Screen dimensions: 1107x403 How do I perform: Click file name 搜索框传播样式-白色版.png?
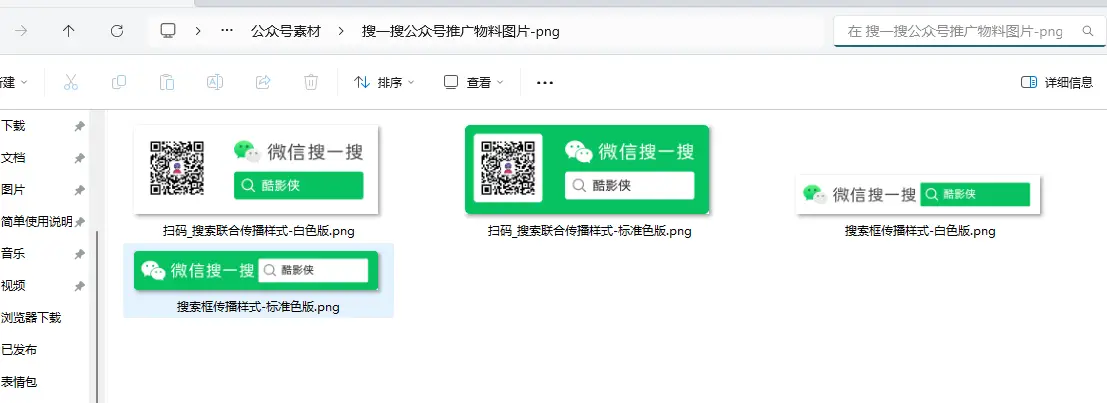pyautogui.click(x=920, y=231)
